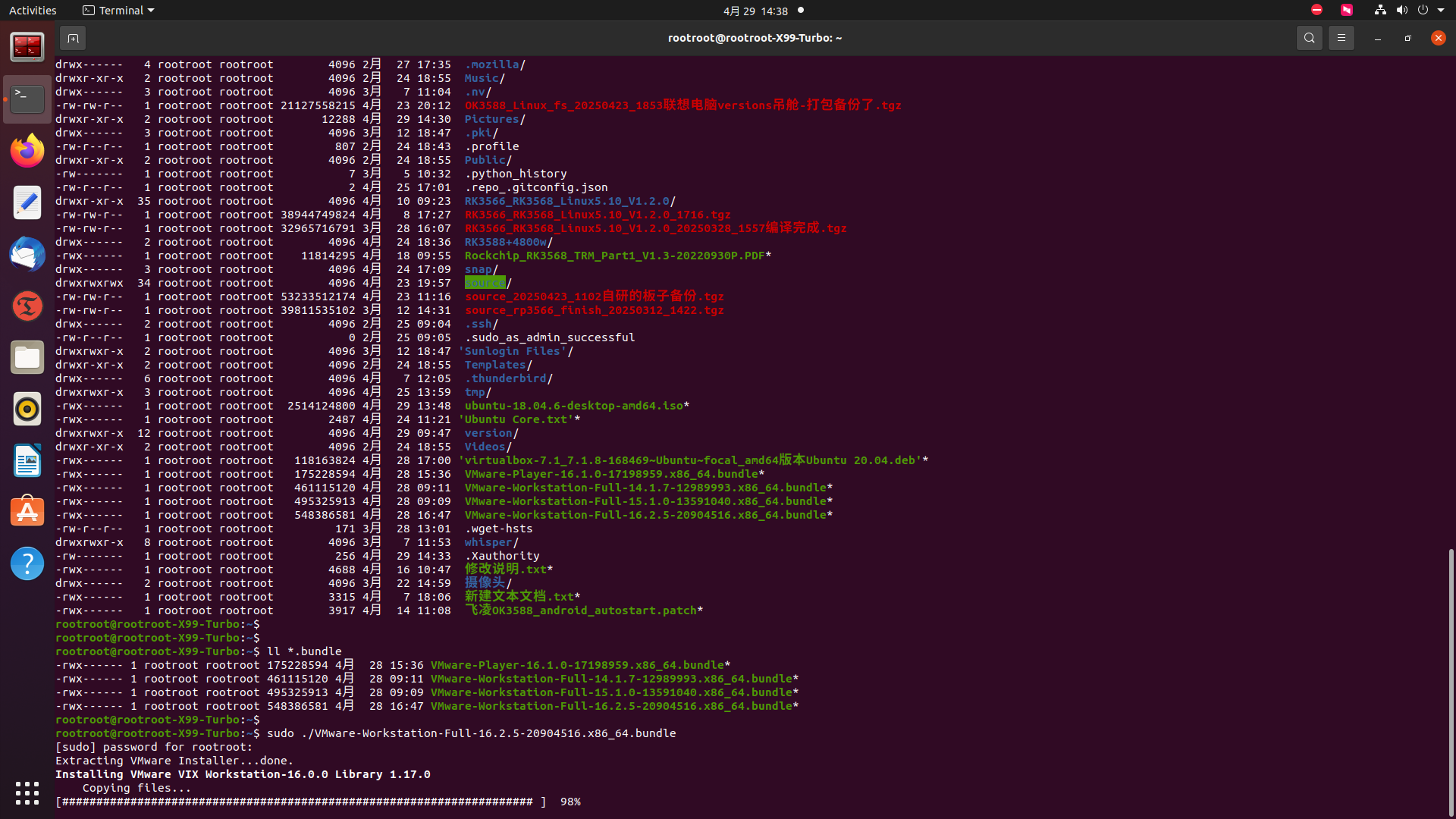
Task: Open the Files manager in dock
Action: coord(27,357)
